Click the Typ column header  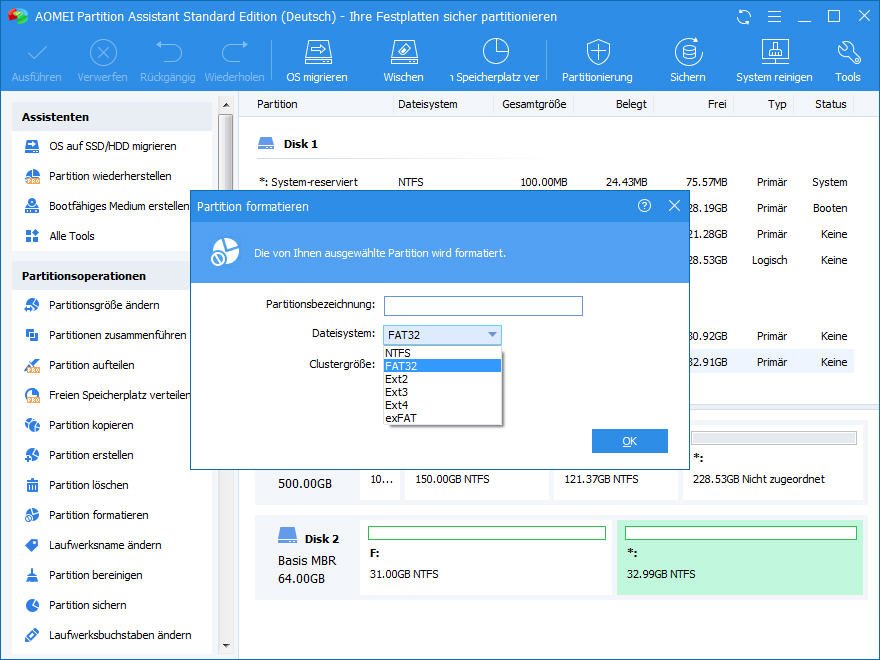[777, 104]
